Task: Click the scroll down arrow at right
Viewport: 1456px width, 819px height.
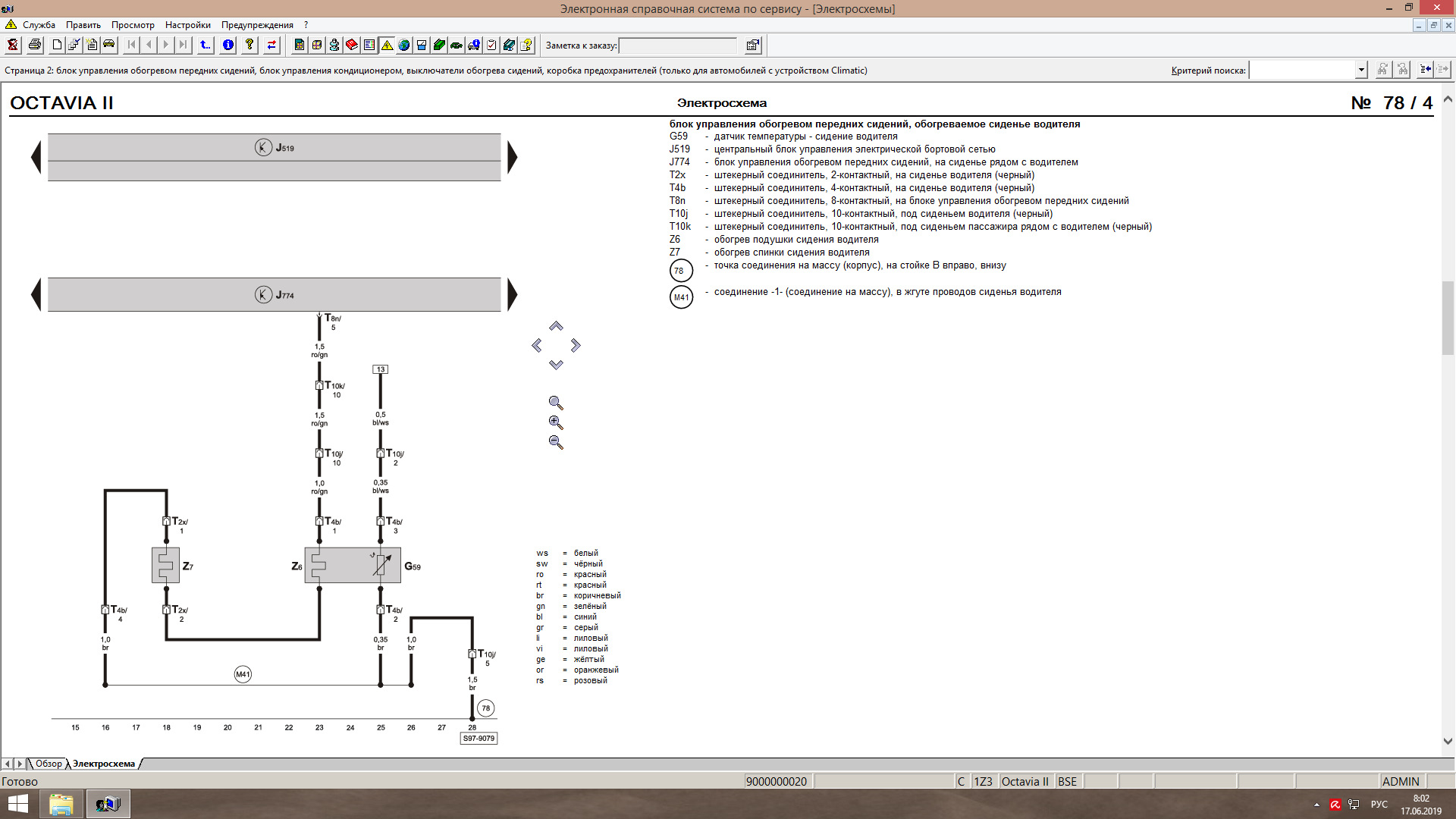Action: coord(1448,741)
